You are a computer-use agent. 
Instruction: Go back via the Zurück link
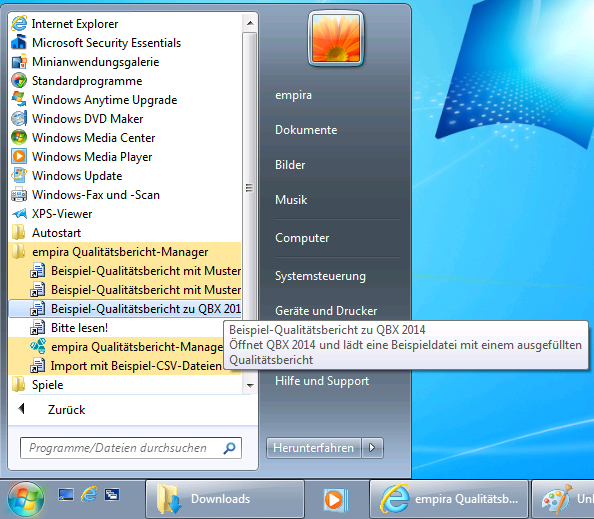(x=66, y=410)
